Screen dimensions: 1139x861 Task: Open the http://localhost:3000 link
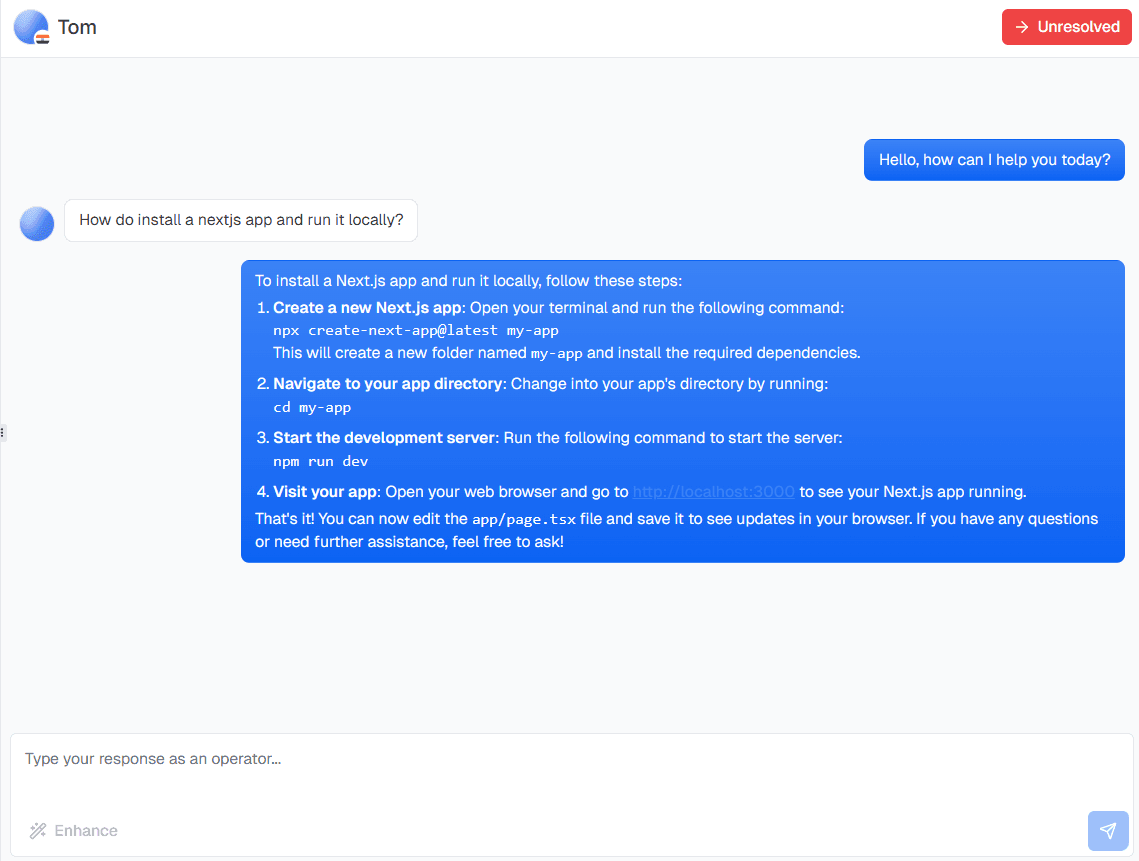tap(713, 491)
